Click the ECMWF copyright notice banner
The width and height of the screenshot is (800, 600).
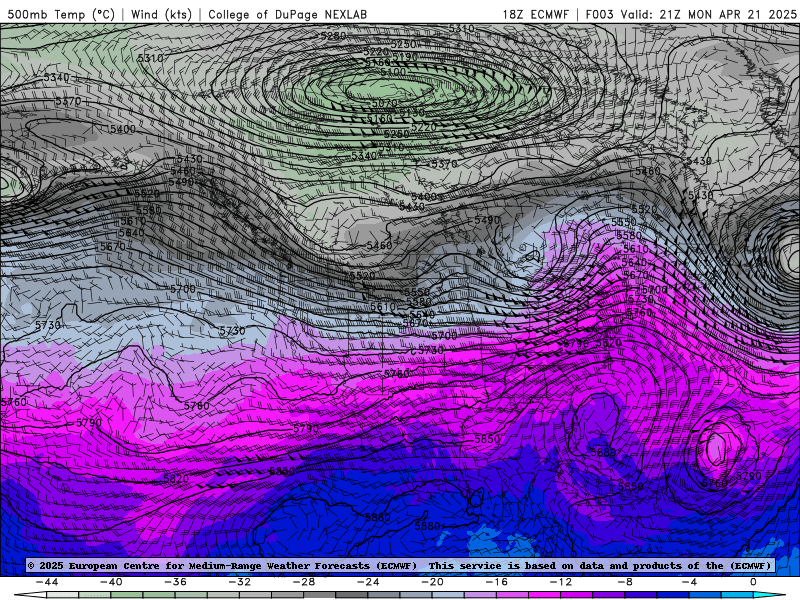(399, 565)
